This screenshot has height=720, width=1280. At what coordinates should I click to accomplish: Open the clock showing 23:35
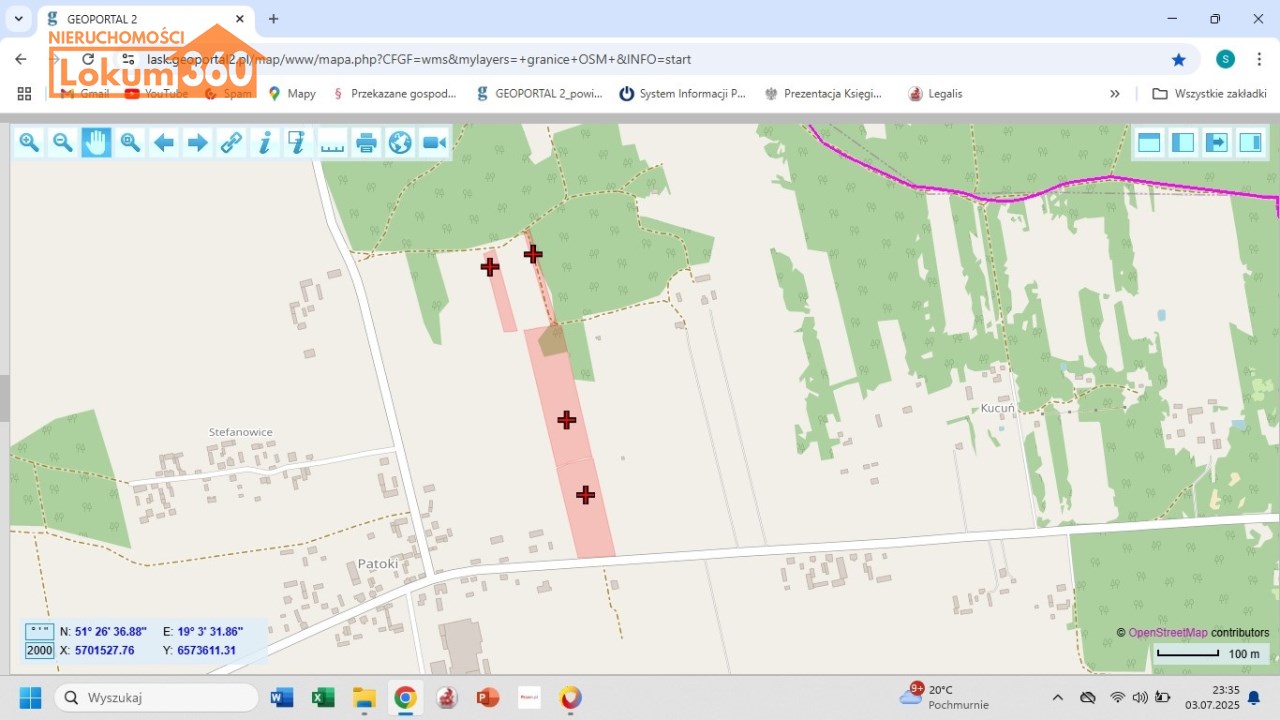coord(1212,697)
